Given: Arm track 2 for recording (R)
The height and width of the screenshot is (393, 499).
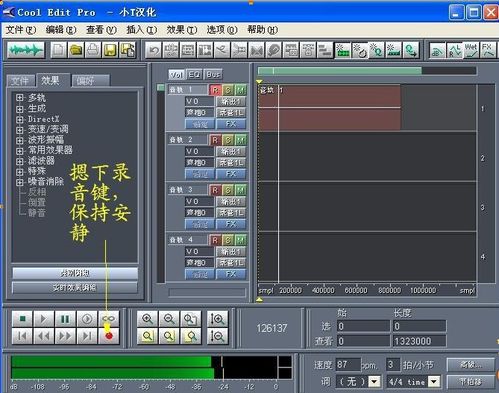Looking at the screenshot, I should coord(215,140).
